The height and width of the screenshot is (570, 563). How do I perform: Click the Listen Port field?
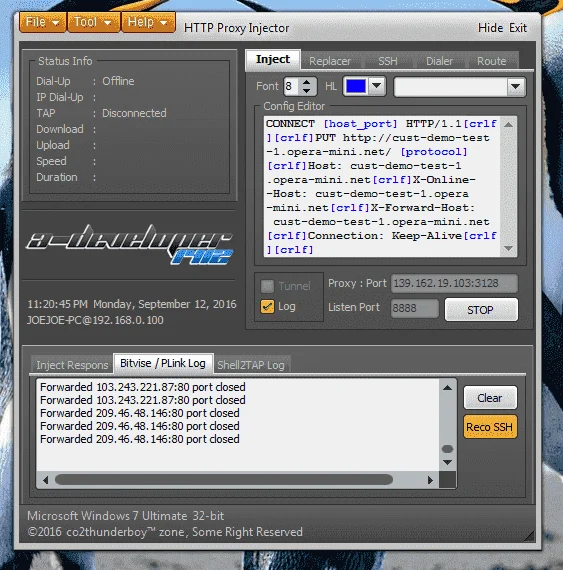point(415,308)
